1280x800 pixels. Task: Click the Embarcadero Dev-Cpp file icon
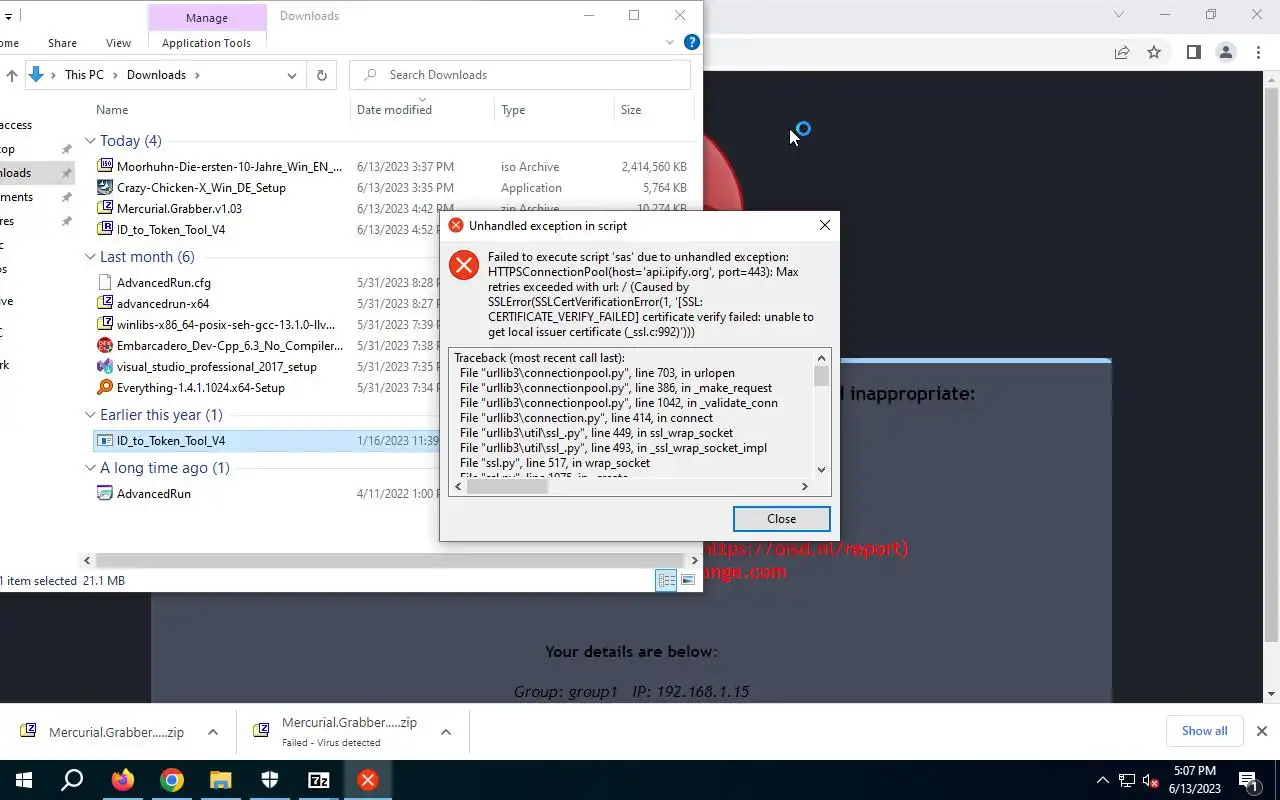point(105,346)
